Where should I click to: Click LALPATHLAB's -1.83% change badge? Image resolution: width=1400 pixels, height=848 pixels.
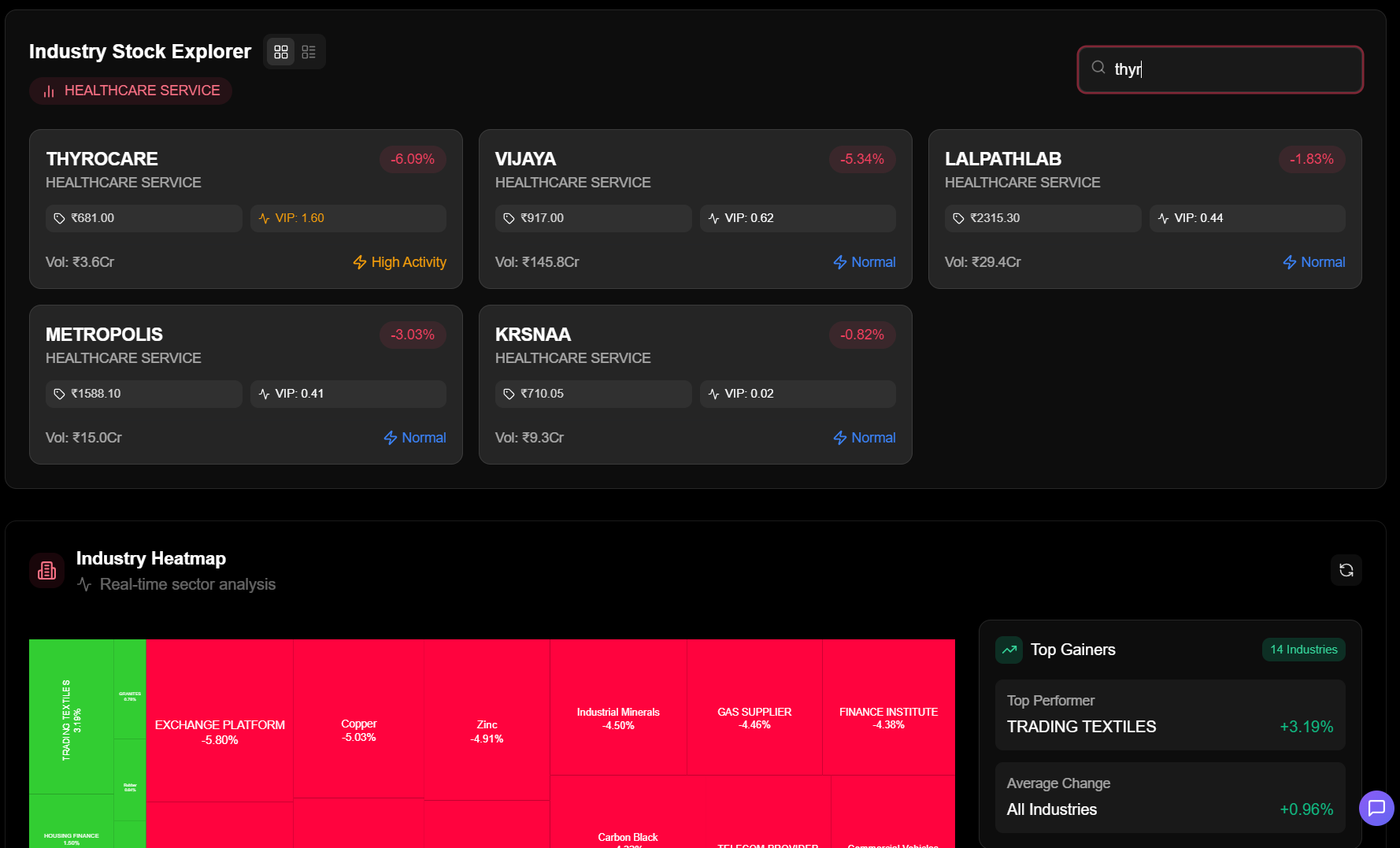click(x=1312, y=159)
